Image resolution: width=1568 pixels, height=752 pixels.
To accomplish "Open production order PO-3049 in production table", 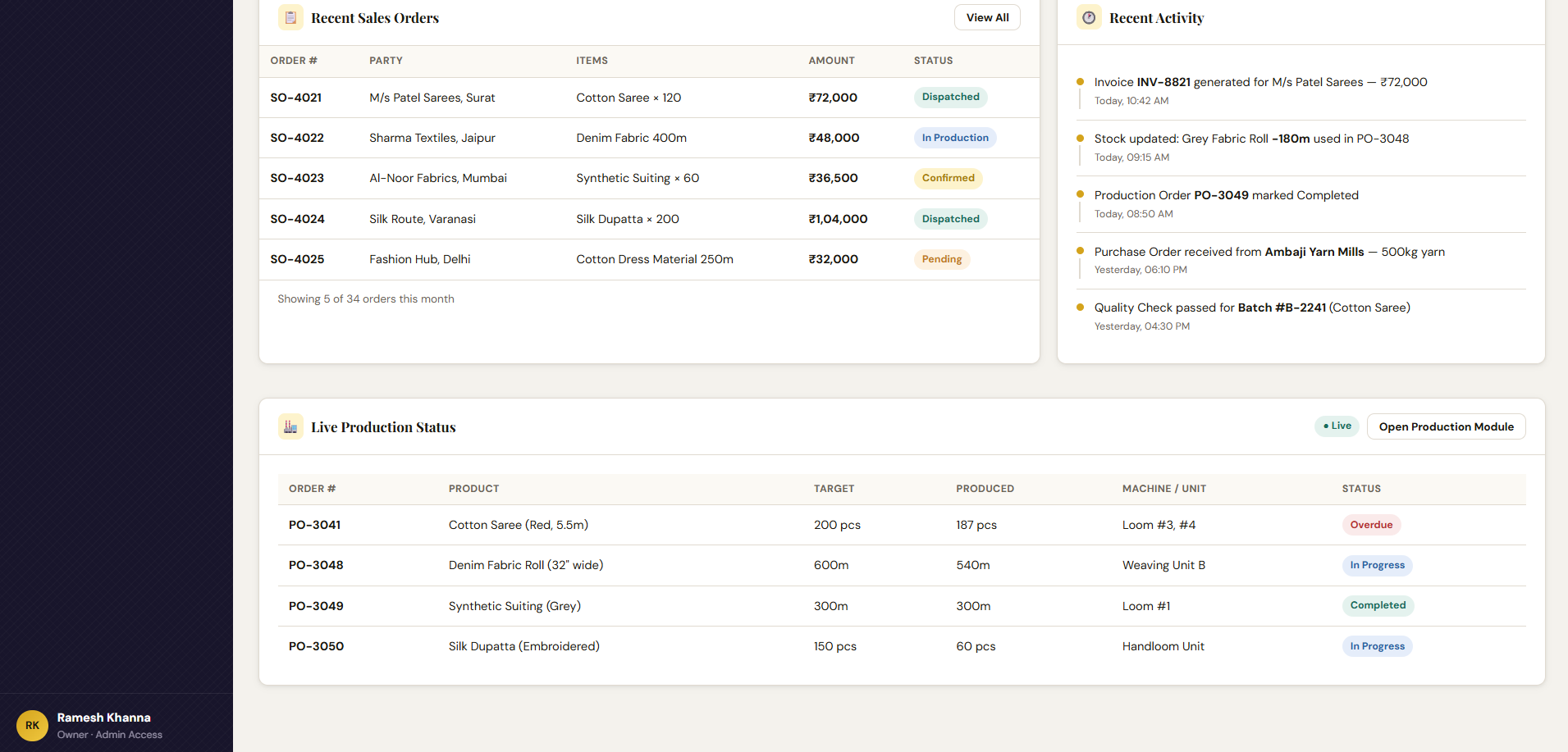I will tap(316, 606).
